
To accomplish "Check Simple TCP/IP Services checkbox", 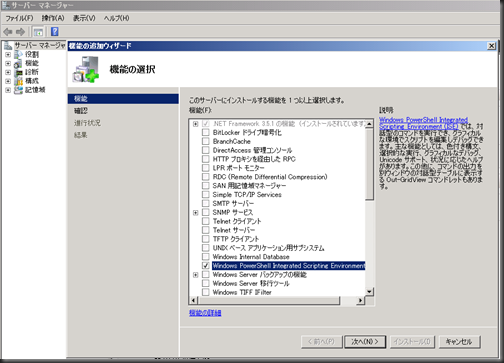I will pos(206,195).
